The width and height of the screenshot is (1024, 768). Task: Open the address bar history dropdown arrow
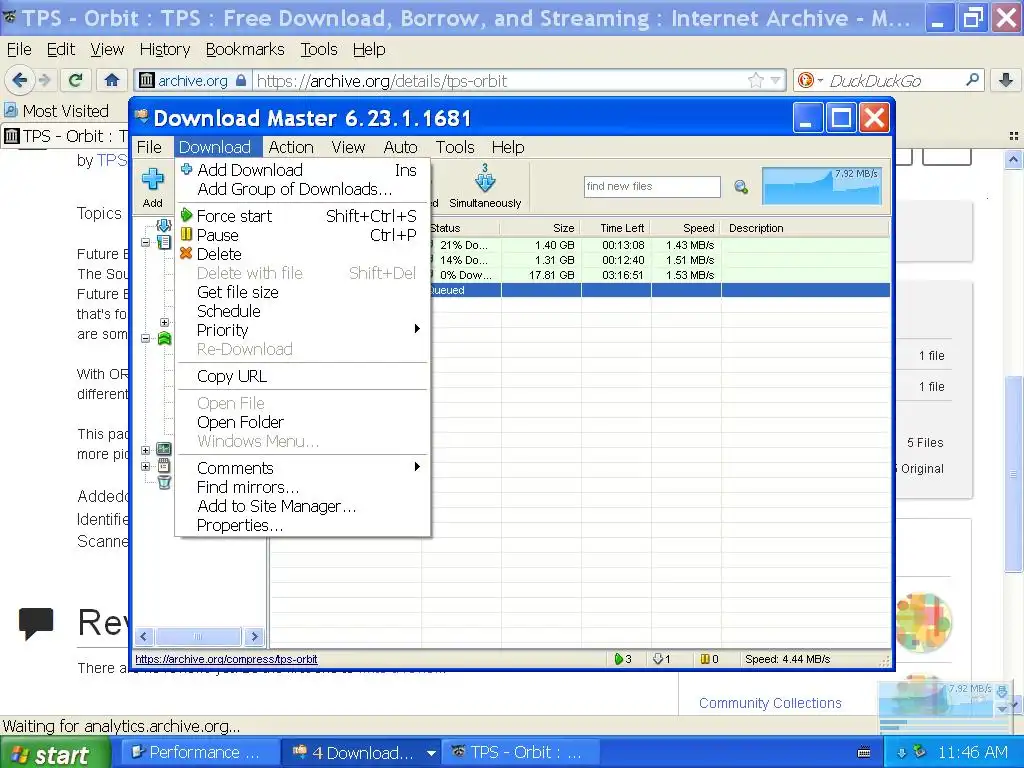click(x=775, y=80)
